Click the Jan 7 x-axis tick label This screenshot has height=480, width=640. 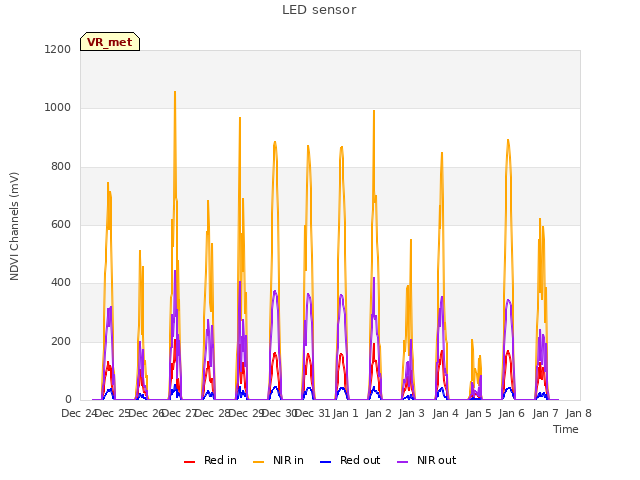tap(545, 413)
